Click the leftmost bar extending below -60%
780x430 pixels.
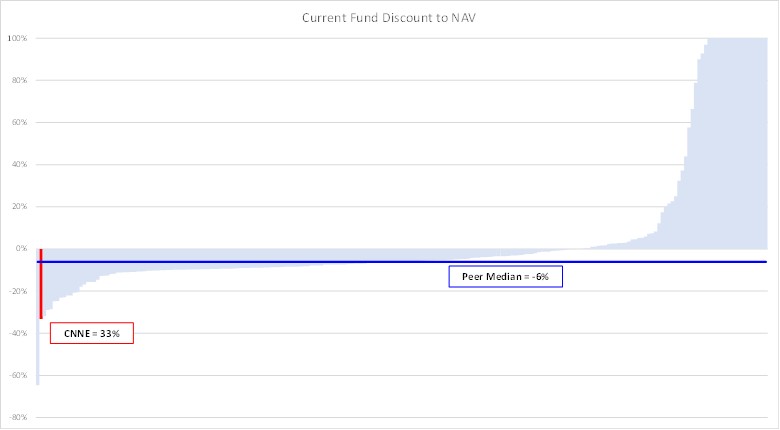coord(37,370)
